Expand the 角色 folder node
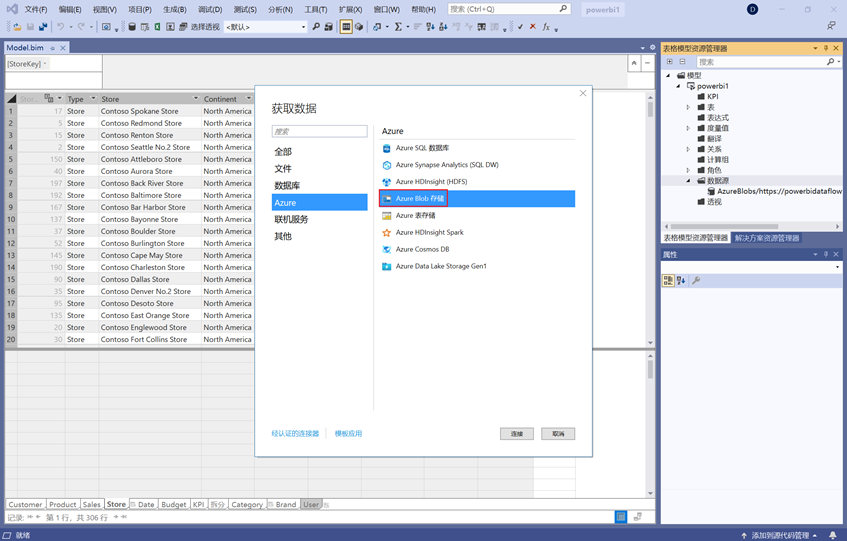The width and height of the screenshot is (847, 541). [688, 170]
